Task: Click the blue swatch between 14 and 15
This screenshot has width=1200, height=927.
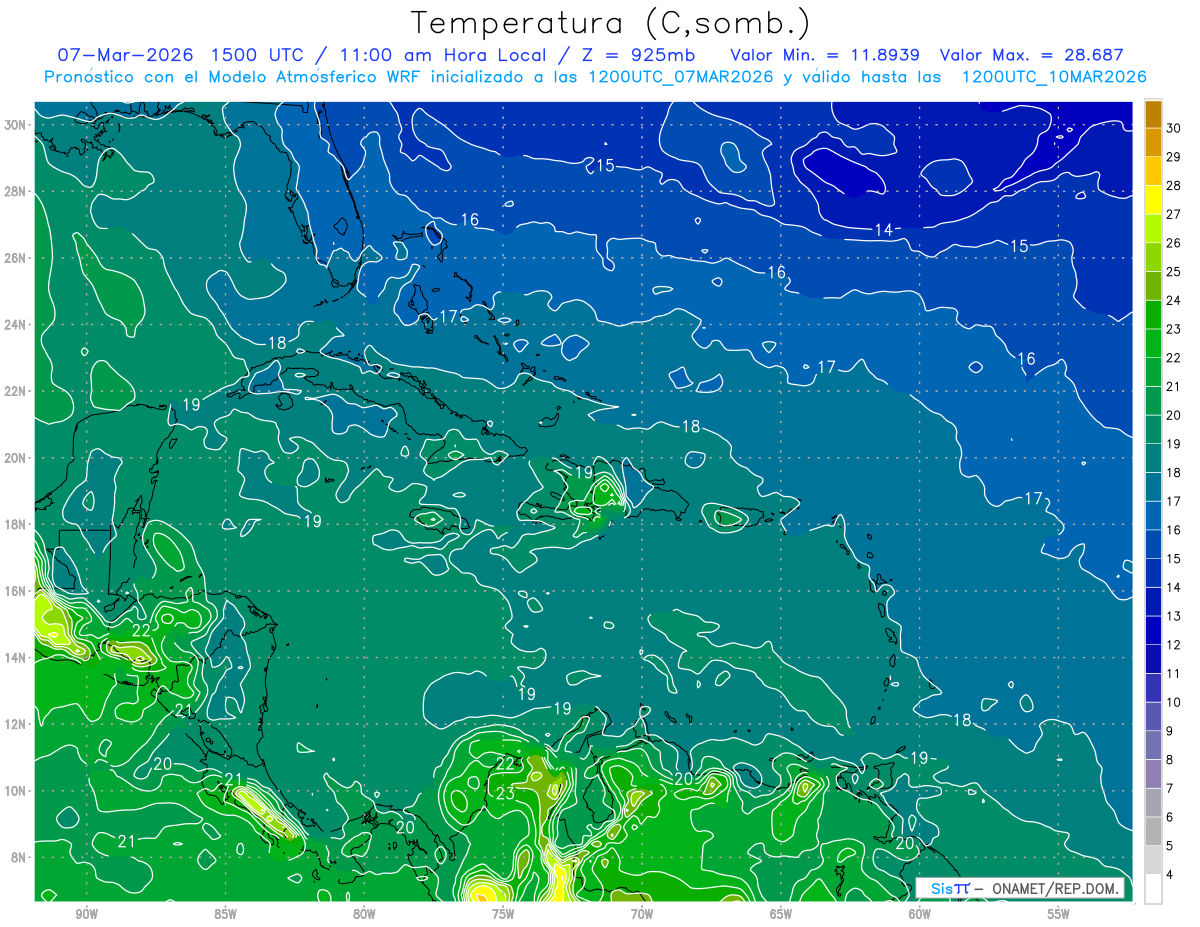Action: (x=1153, y=573)
